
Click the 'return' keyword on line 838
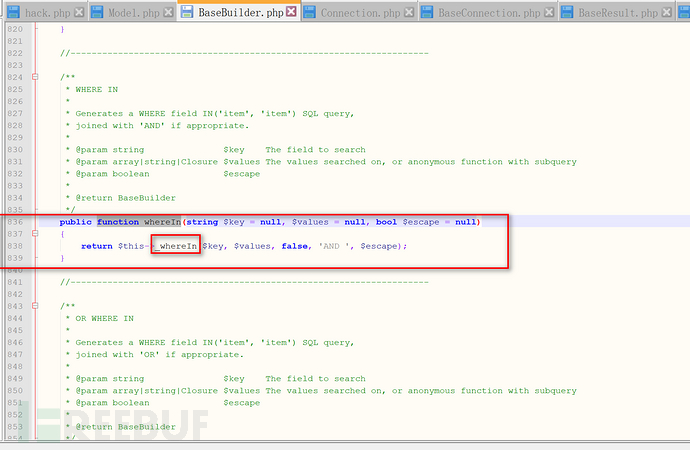(x=97, y=246)
